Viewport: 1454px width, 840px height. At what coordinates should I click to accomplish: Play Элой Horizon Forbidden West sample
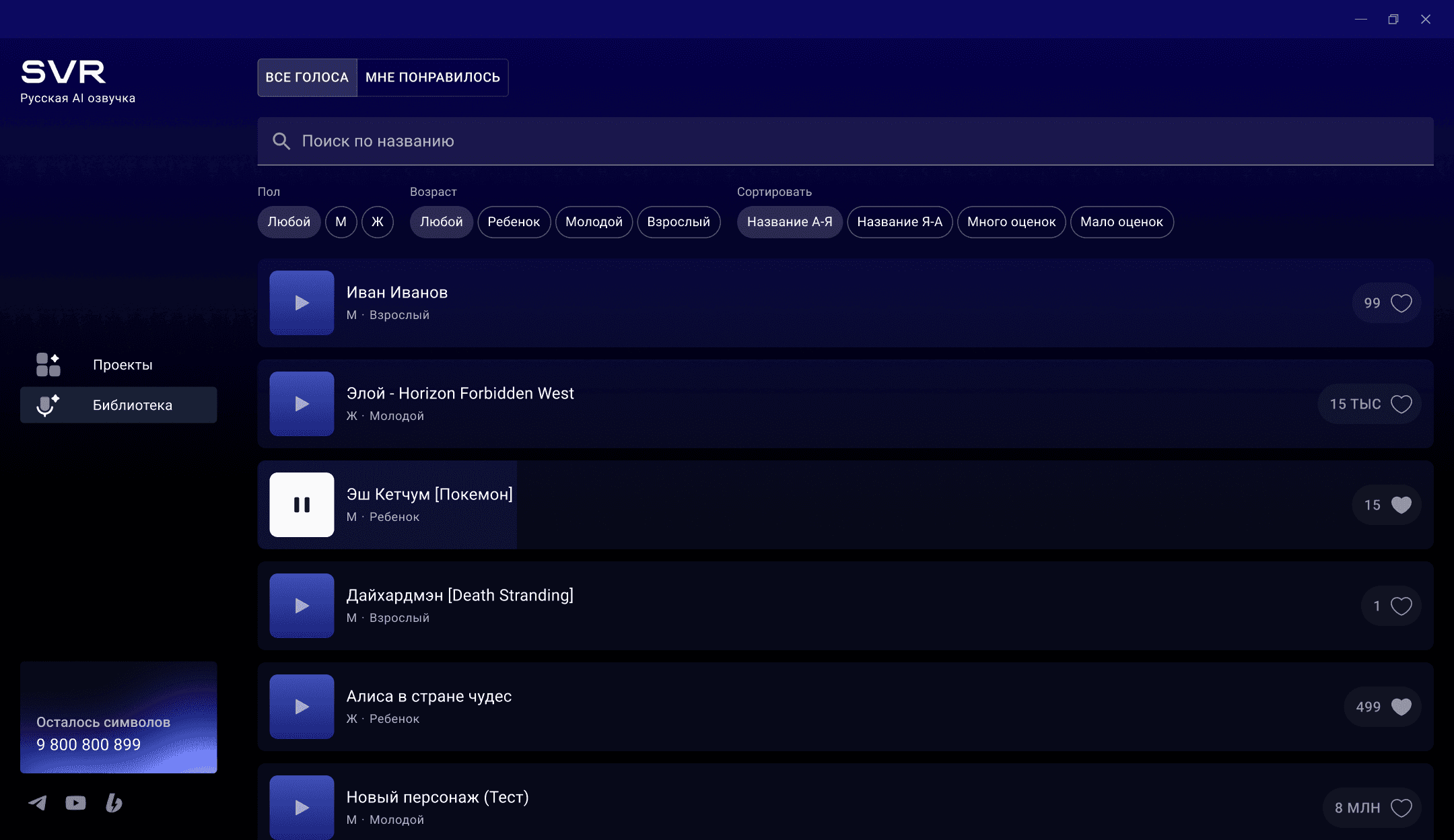click(302, 404)
